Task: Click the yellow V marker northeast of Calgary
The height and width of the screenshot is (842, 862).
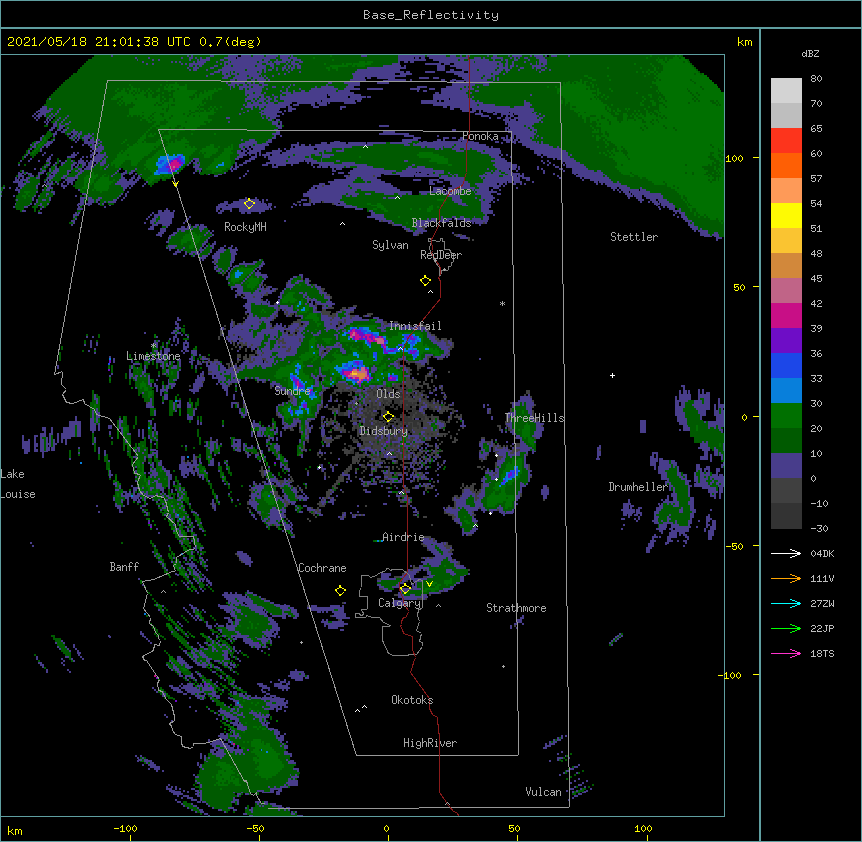Action: coord(429,584)
